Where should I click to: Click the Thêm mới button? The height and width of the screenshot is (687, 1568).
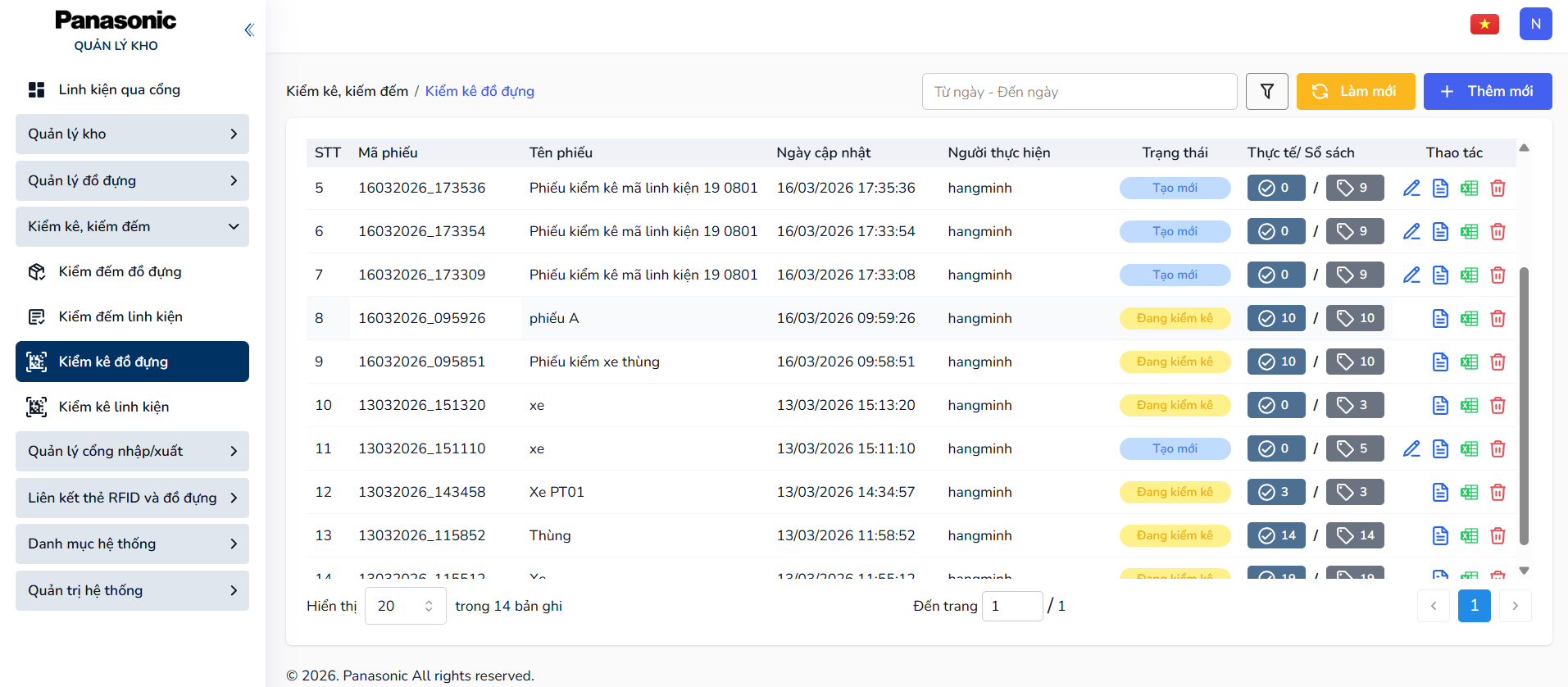[1487, 91]
